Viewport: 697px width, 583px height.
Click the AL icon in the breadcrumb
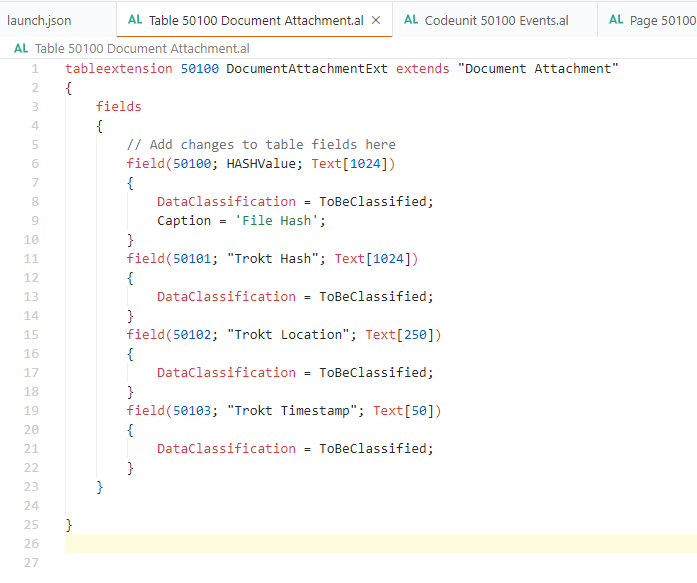[21, 48]
